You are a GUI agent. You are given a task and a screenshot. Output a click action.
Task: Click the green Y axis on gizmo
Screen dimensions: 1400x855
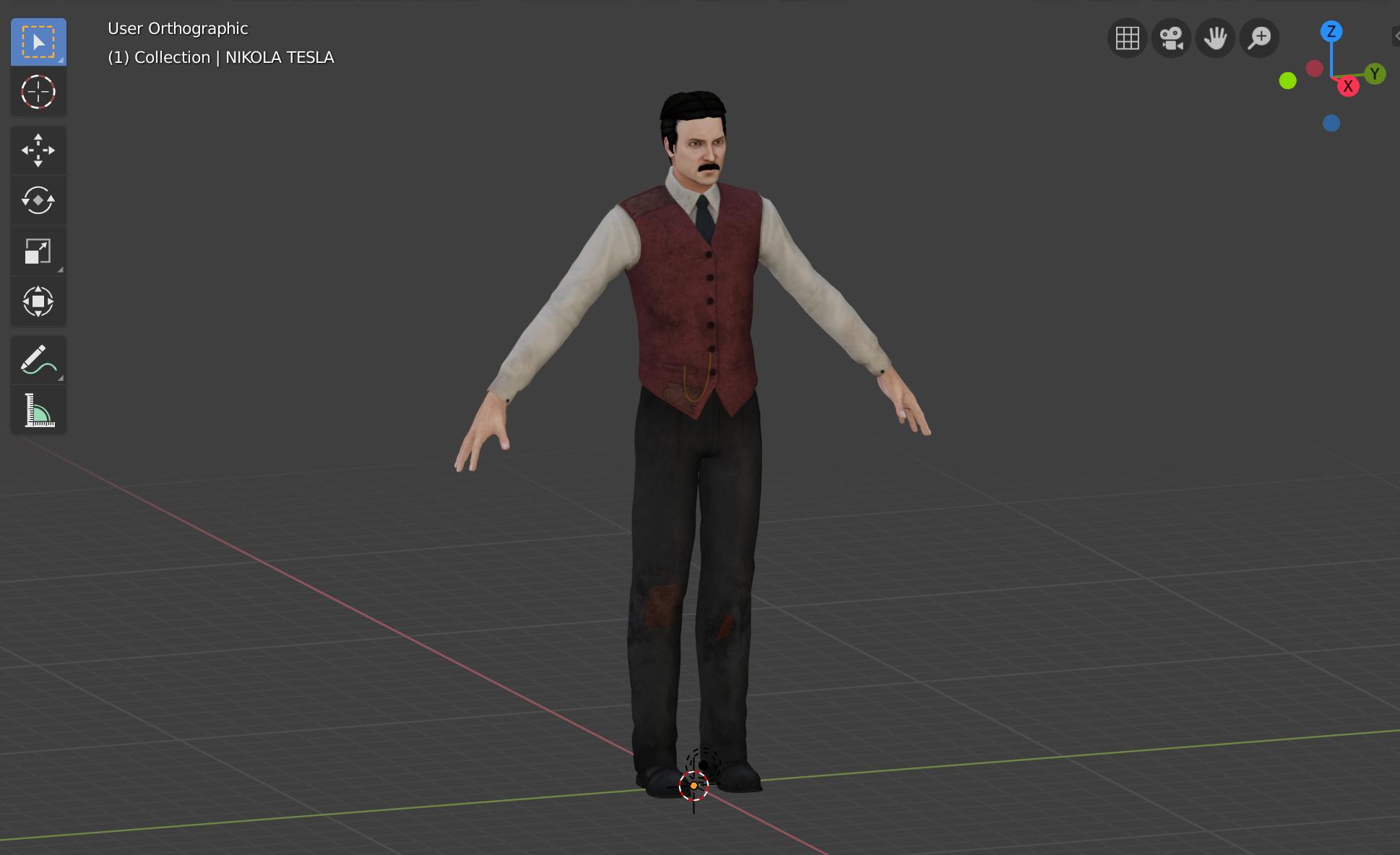pyautogui.click(x=1375, y=73)
